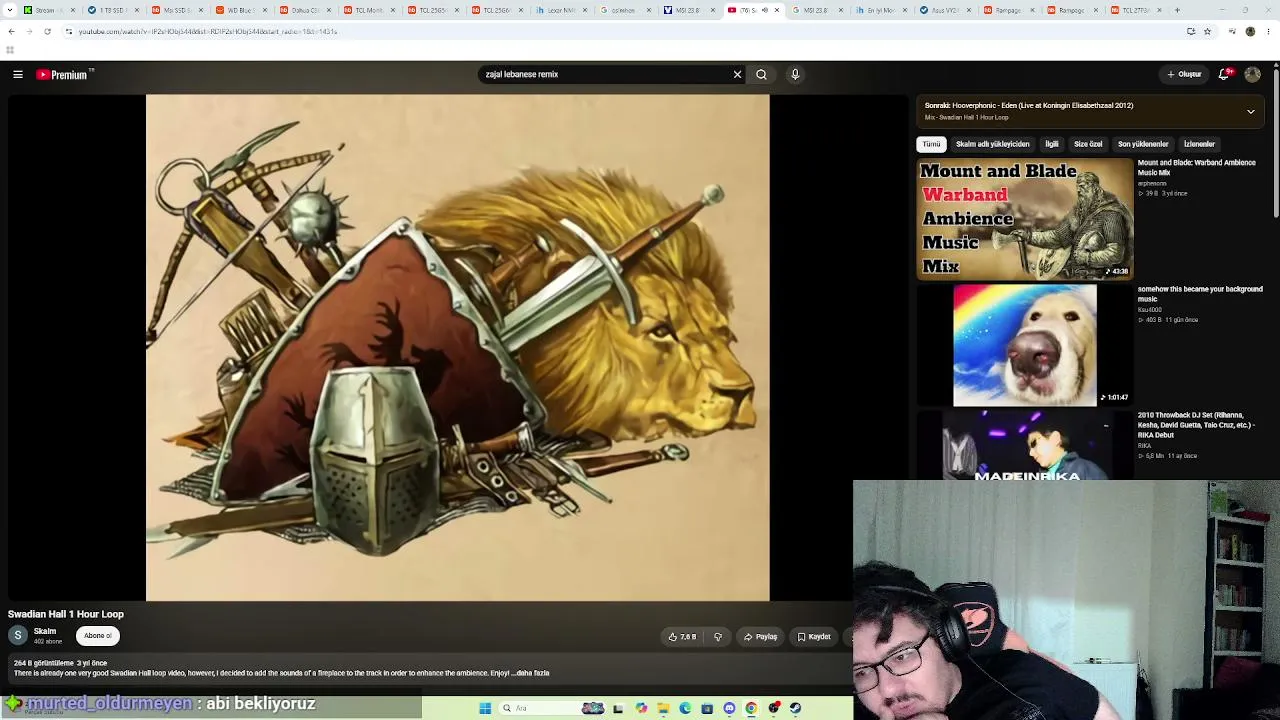Viewport: 1280px width, 720px height.
Task: Open Discord from the taskbar
Action: (729, 708)
